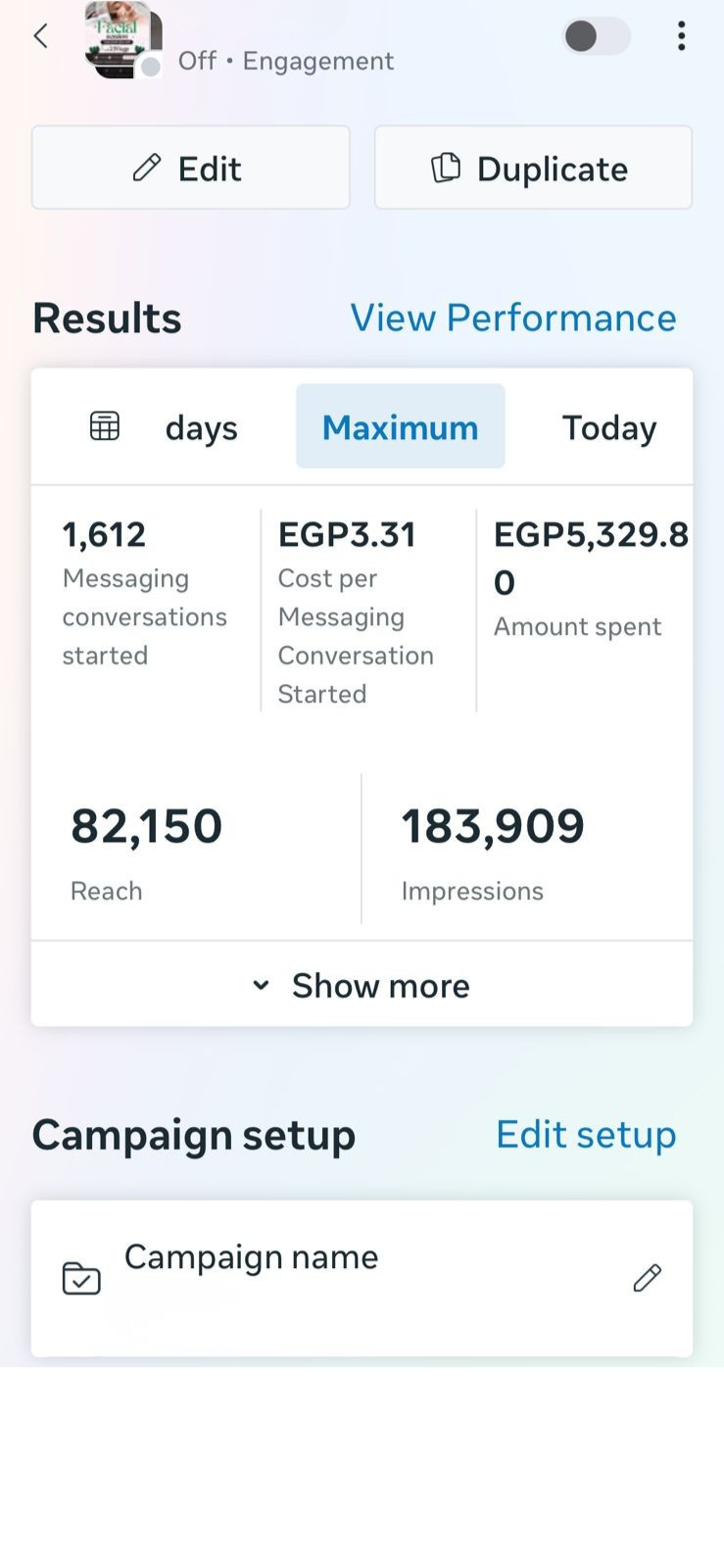Image resolution: width=724 pixels, height=1568 pixels.
Task: Select the days range tab
Action: click(201, 428)
